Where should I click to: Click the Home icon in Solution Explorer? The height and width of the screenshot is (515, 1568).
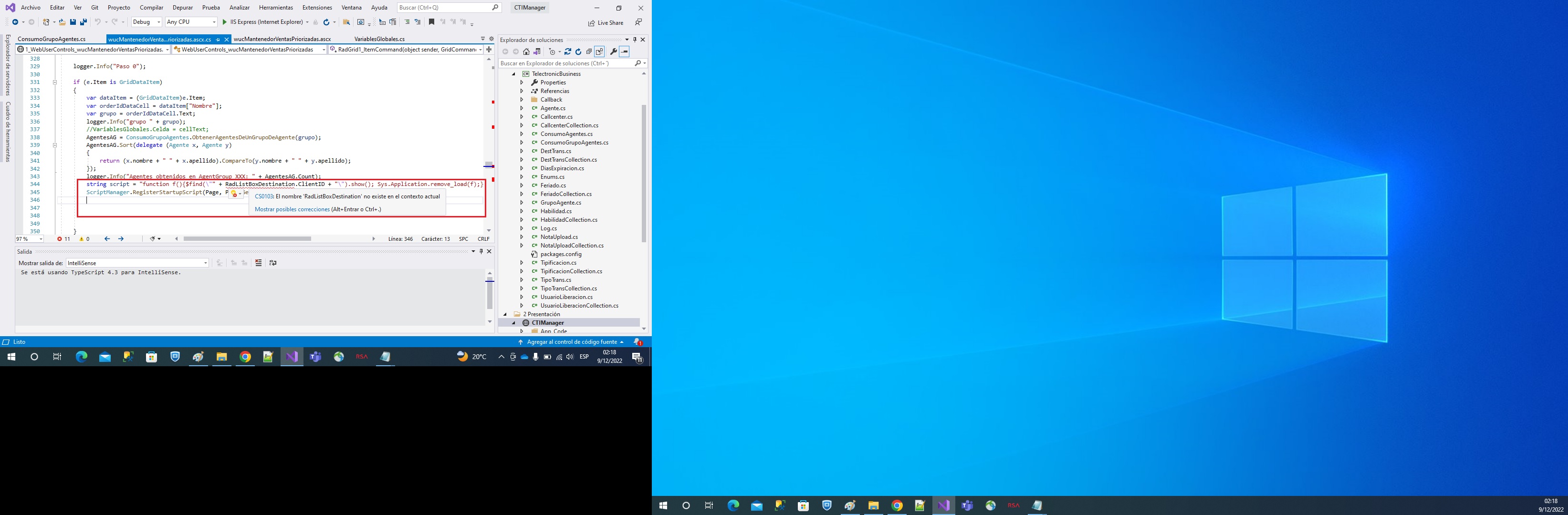526,51
